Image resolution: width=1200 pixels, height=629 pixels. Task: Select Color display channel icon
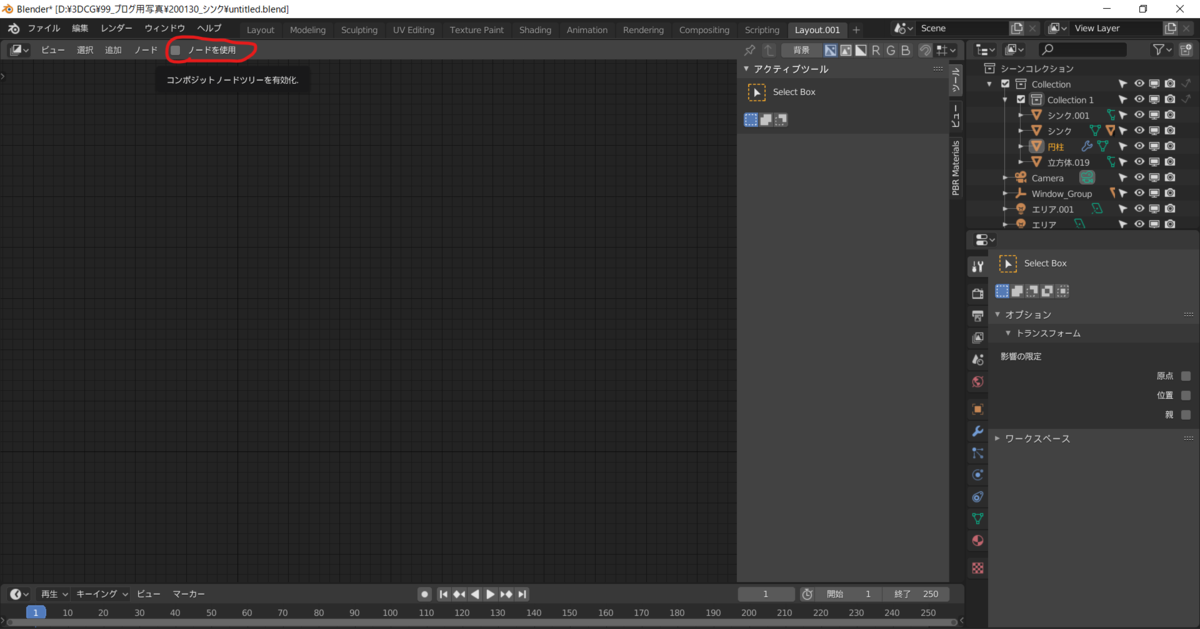(846, 50)
